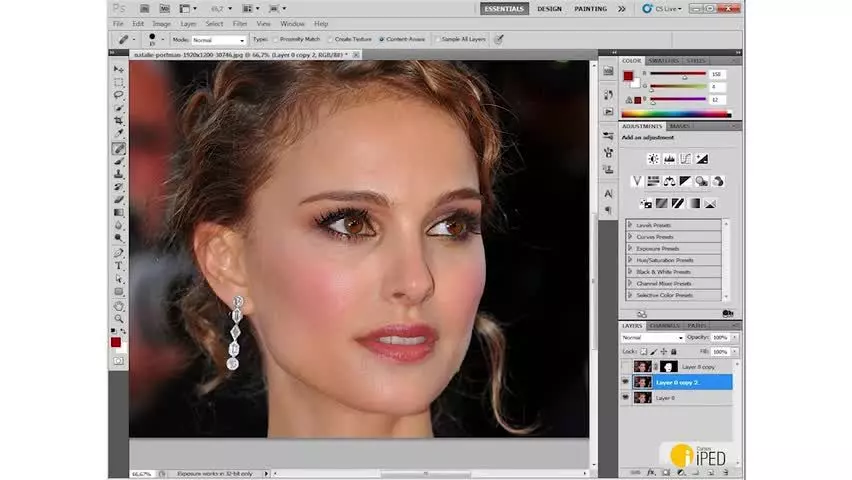Select the Hand tool
The image size is (852, 480).
click(x=118, y=306)
